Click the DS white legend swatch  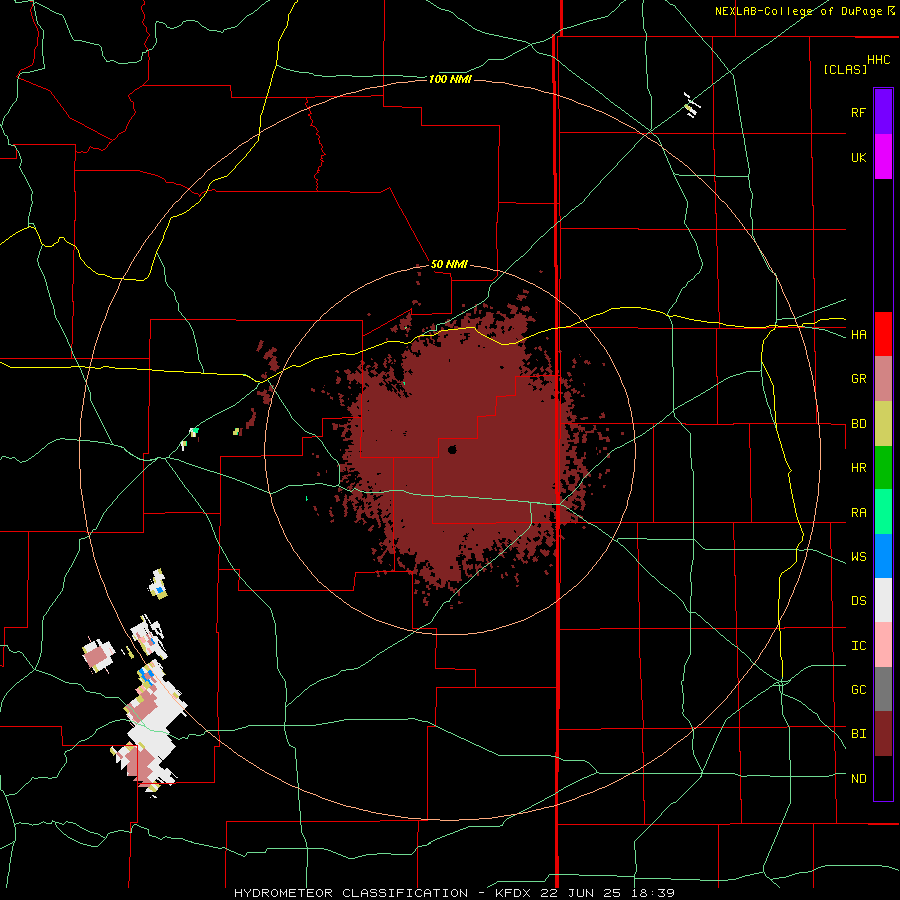pos(883,600)
